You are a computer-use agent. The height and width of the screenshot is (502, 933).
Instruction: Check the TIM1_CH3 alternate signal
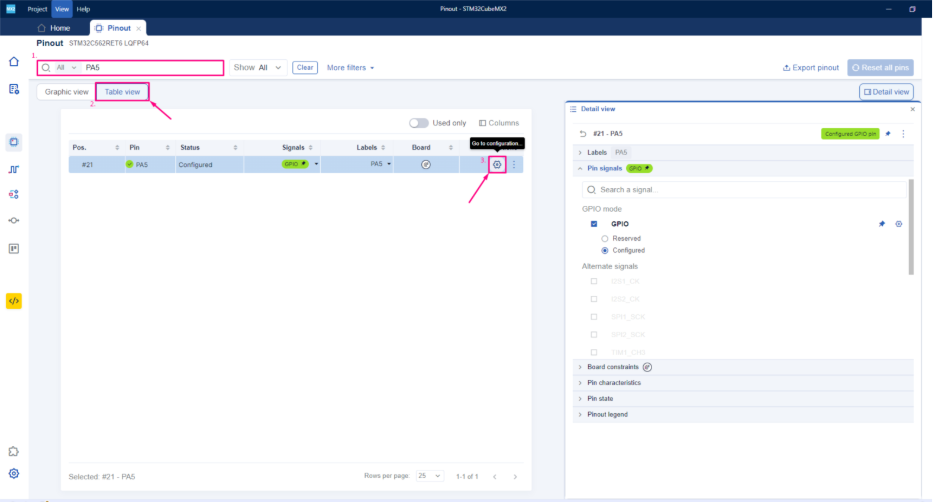coord(594,352)
